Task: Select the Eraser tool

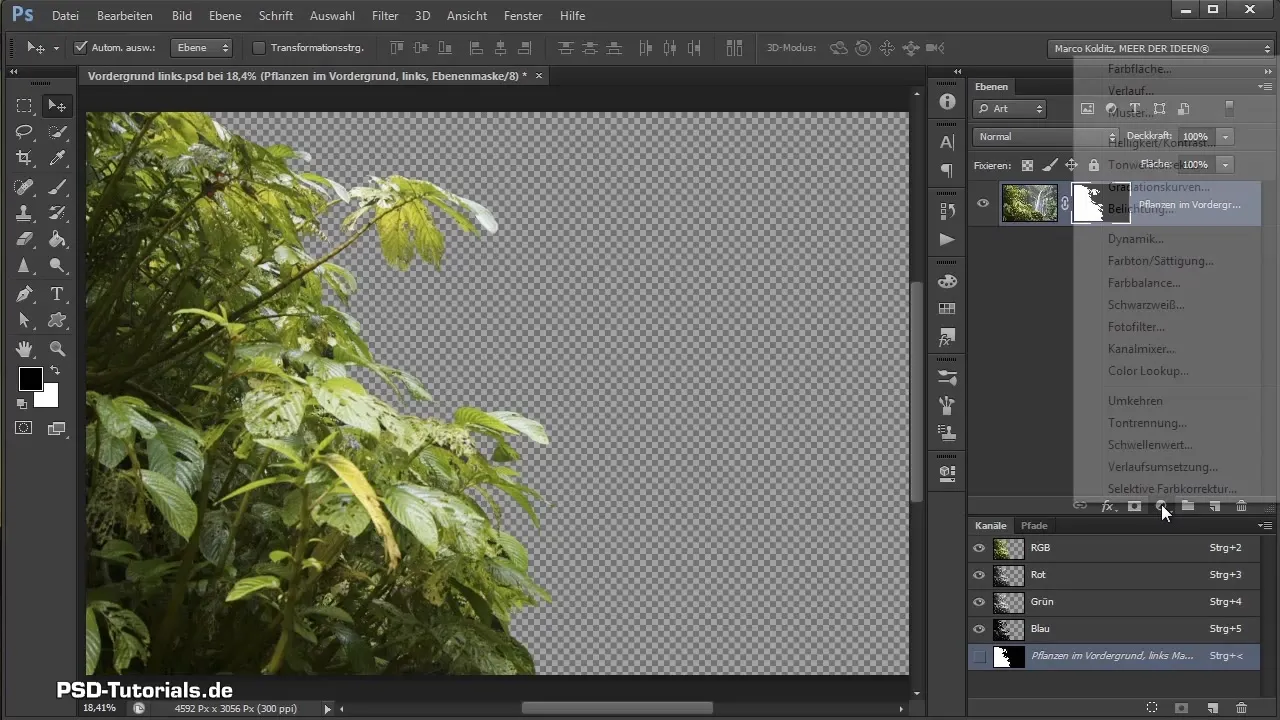Action: (x=24, y=239)
